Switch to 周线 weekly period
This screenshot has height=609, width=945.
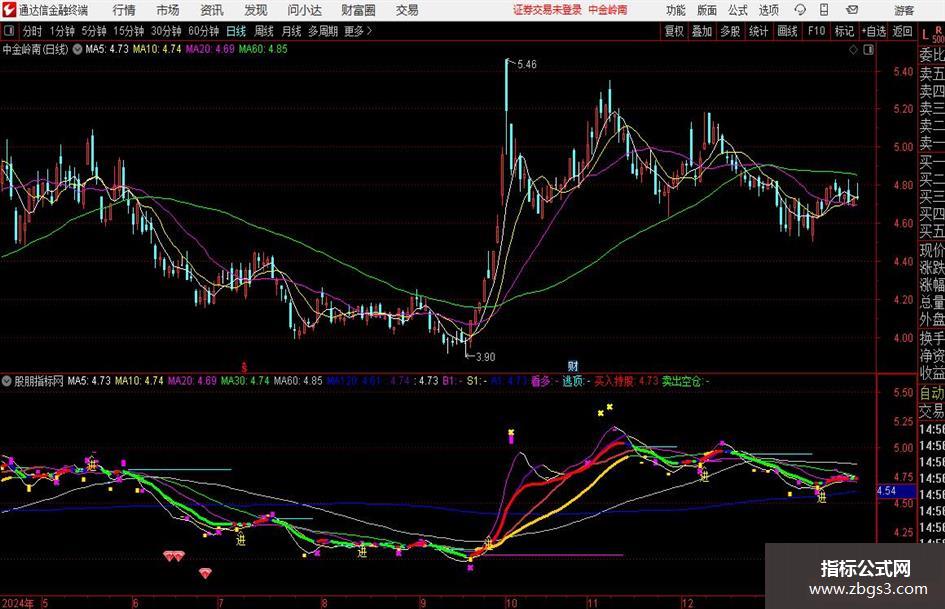pos(264,31)
